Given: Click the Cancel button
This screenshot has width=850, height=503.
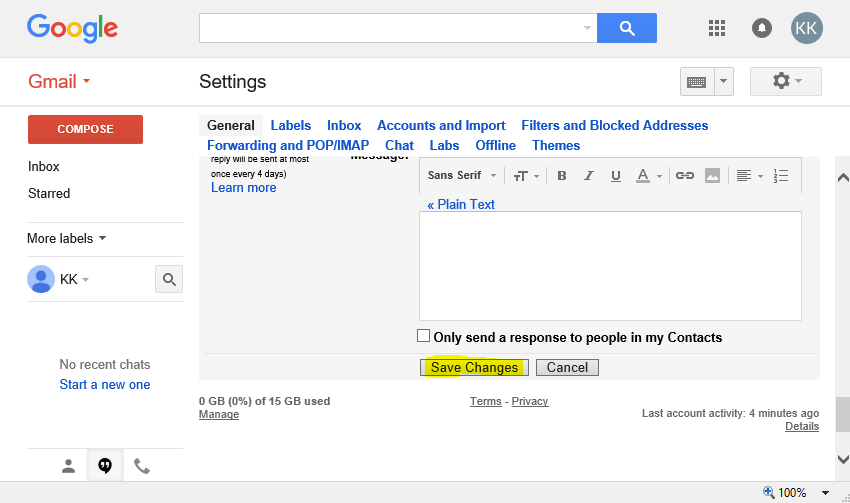Looking at the screenshot, I should click(567, 367).
